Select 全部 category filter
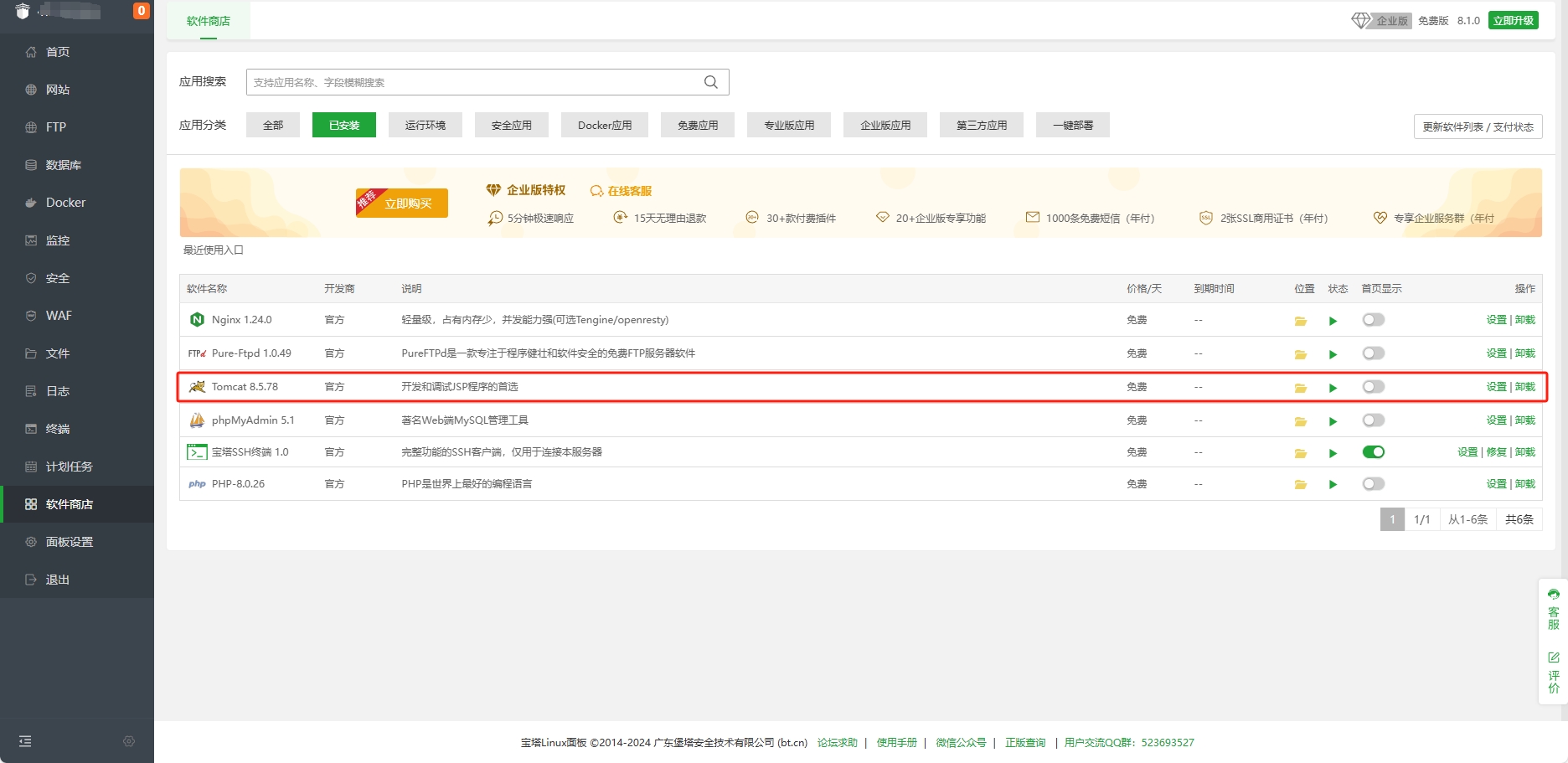This screenshot has height=763, width=1568. pos(273,125)
